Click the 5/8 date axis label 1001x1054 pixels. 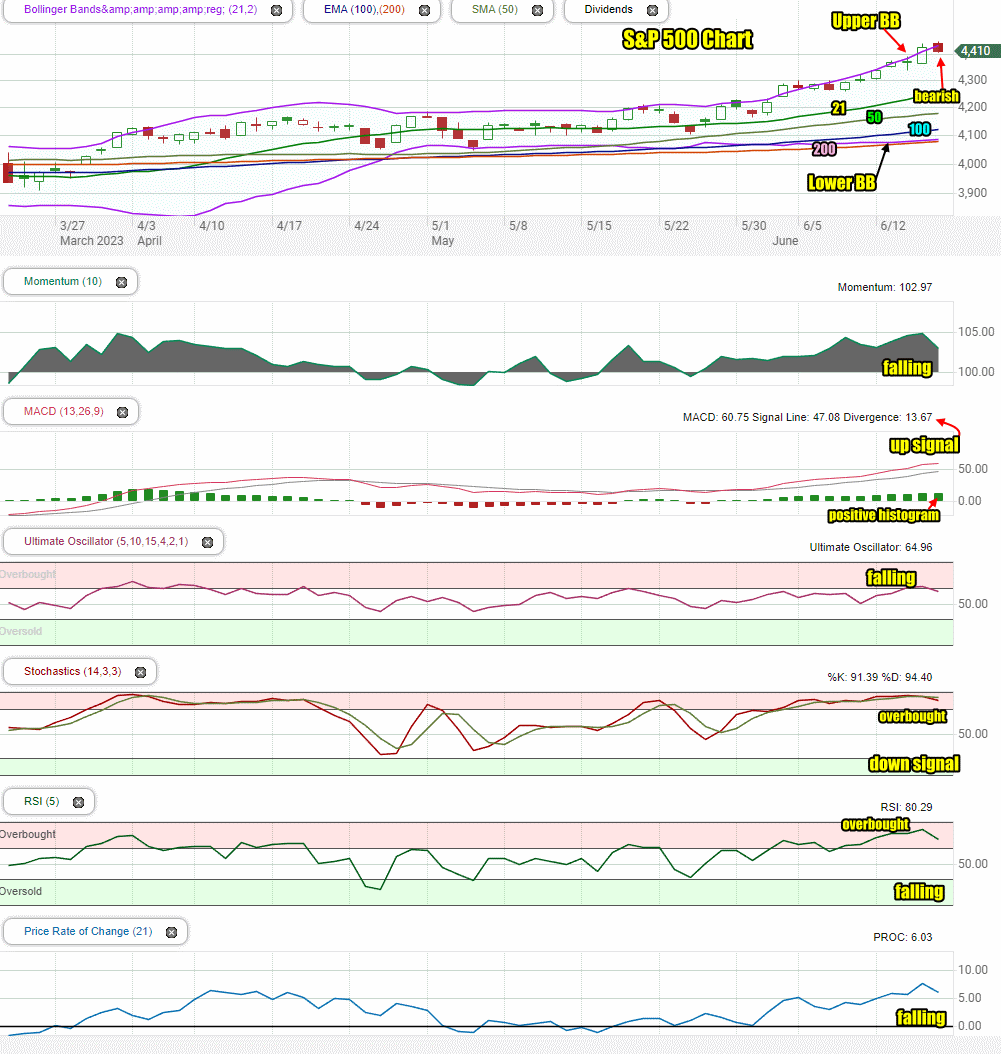[518, 226]
